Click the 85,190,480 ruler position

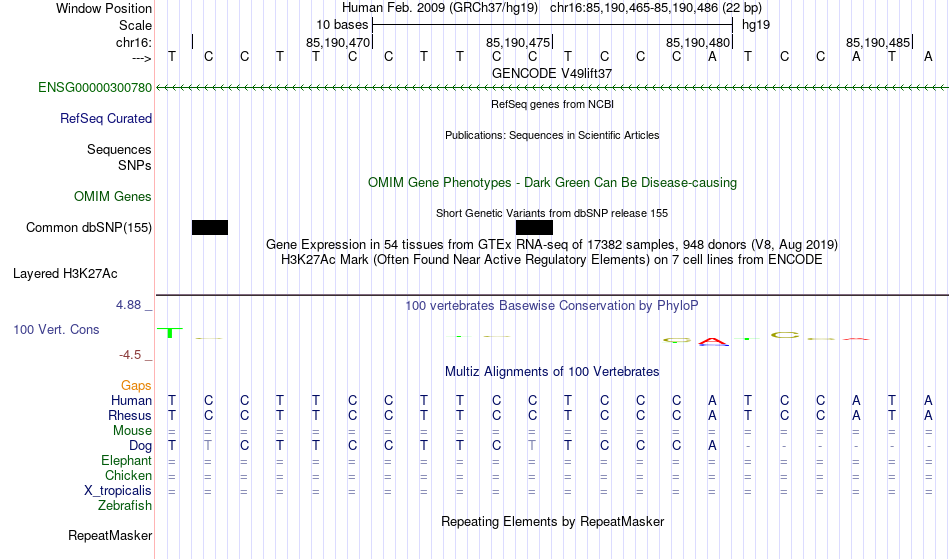[698, 43]
